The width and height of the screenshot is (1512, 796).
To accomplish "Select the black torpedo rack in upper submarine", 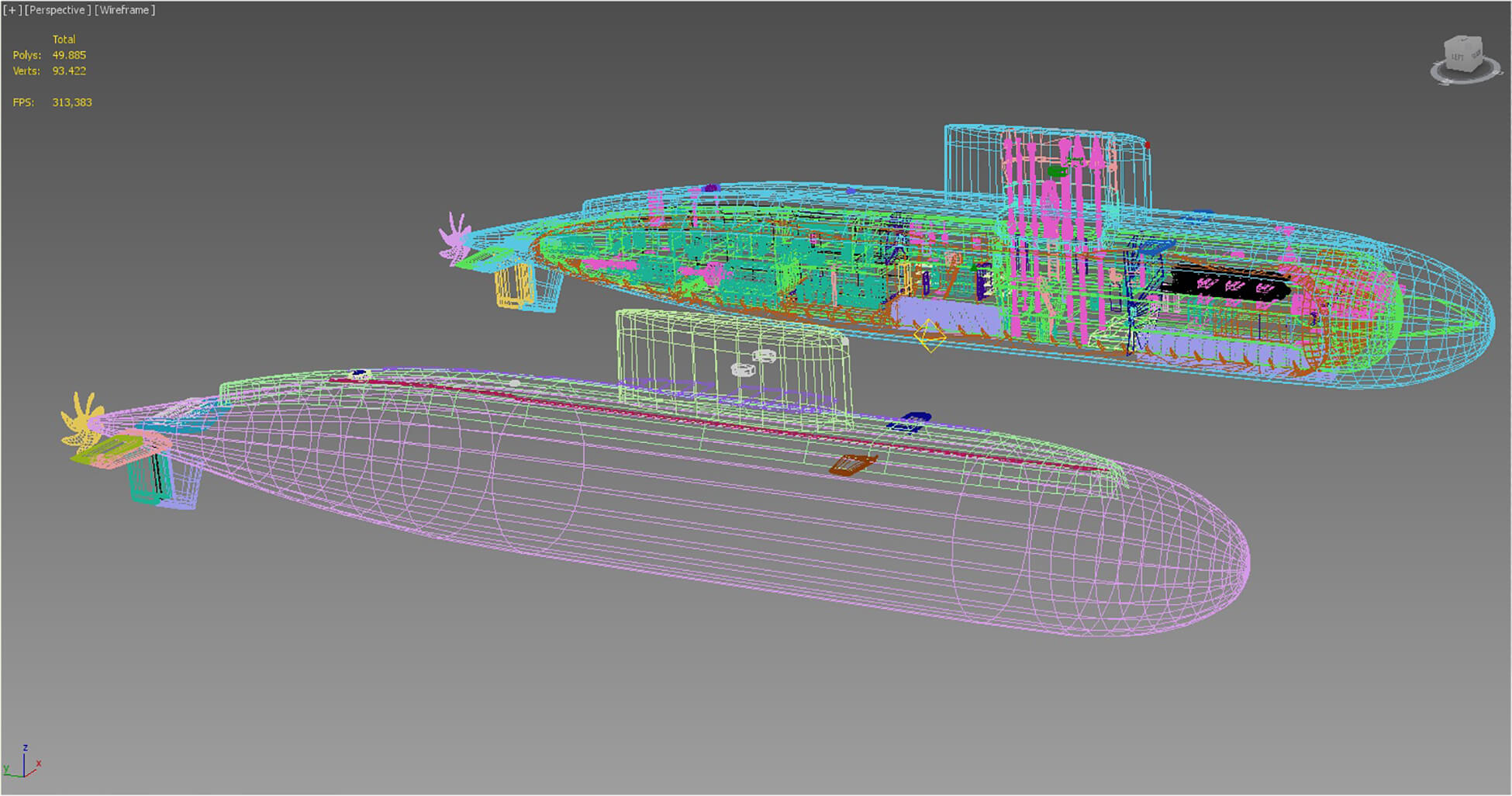I will [1229, 286].
